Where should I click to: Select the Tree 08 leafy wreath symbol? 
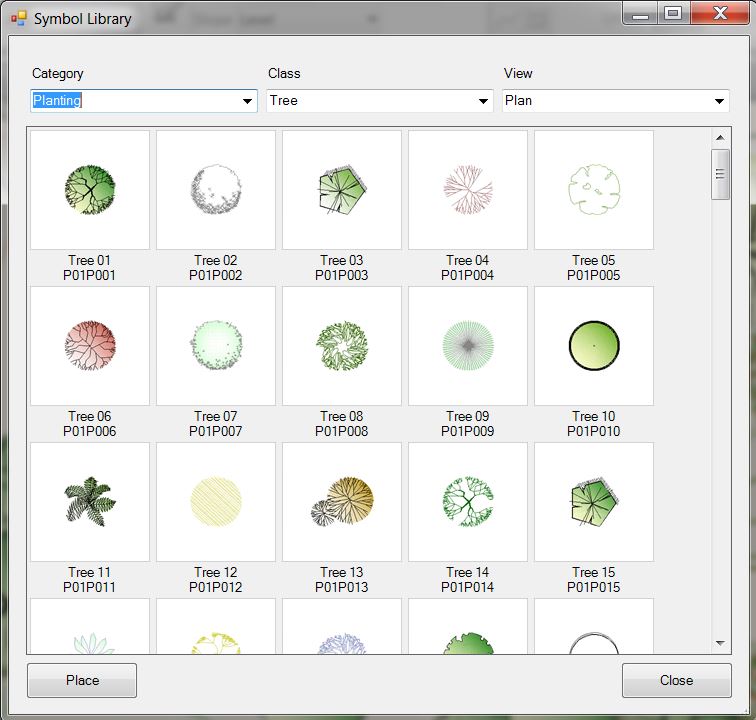tap(342, 345)
